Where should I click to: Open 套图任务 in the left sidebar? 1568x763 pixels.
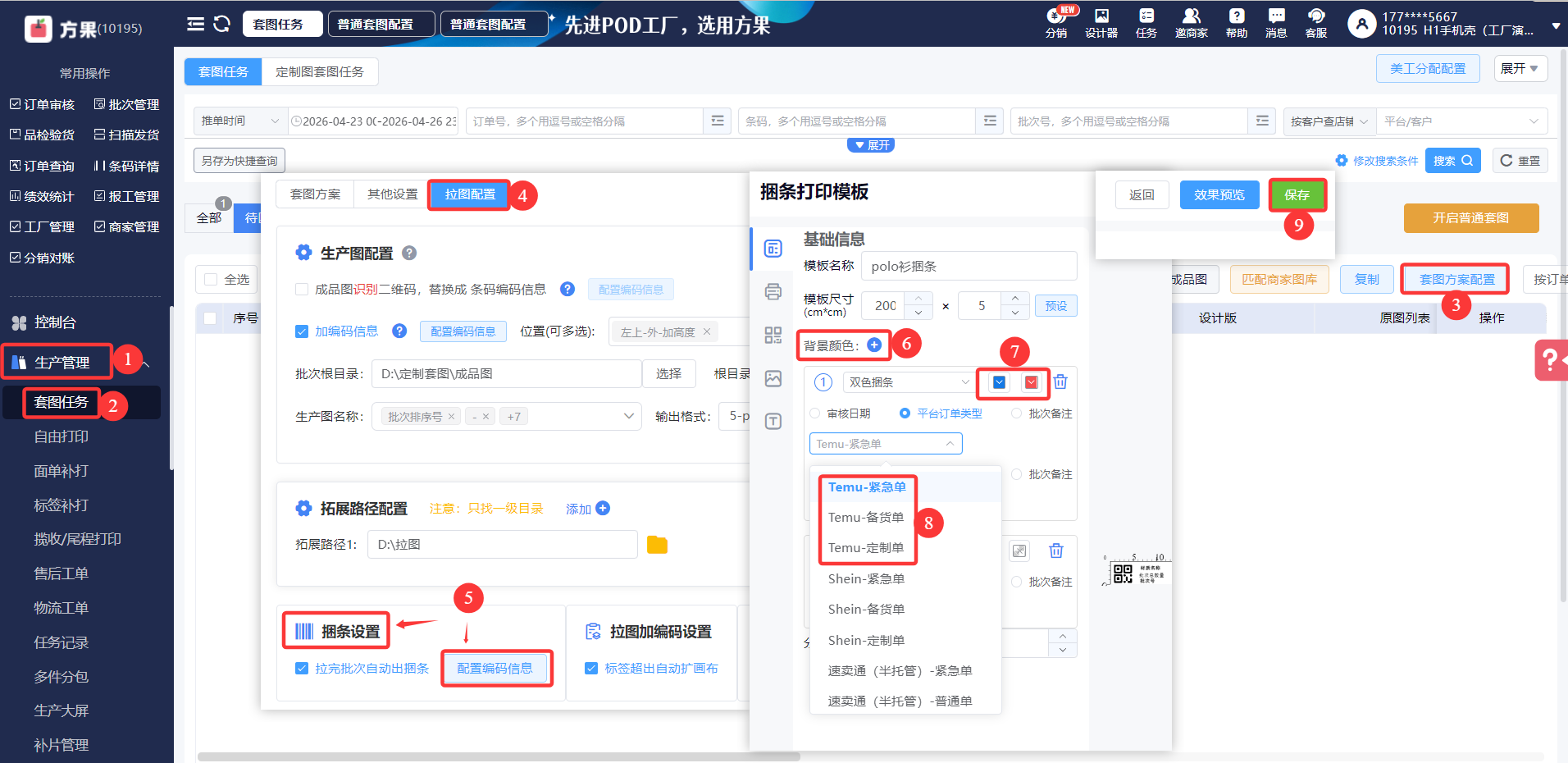click(61, 402)
